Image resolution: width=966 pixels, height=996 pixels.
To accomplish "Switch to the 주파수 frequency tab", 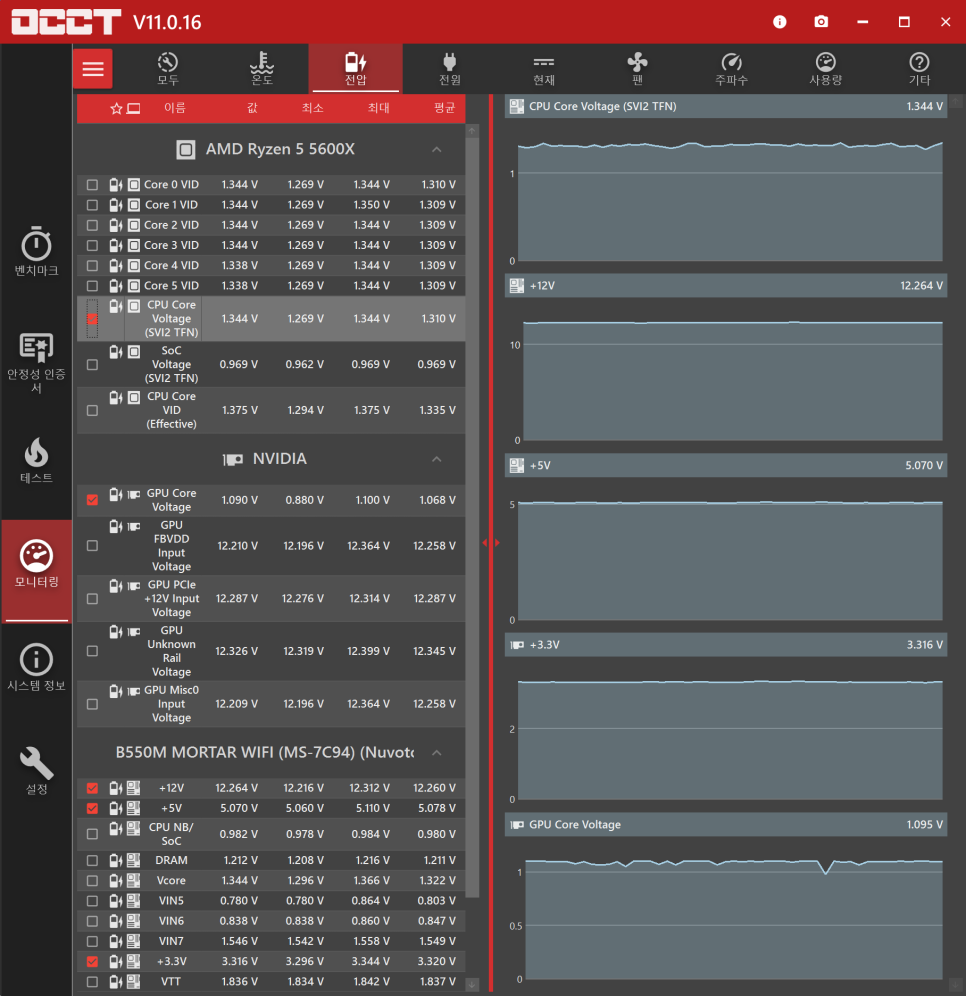I will (x=732, y=69).
